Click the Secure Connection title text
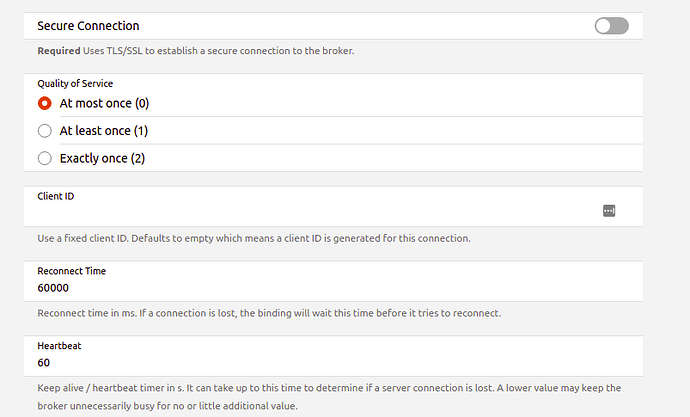Screen dimensions: 690x417 tap(88, 26)
